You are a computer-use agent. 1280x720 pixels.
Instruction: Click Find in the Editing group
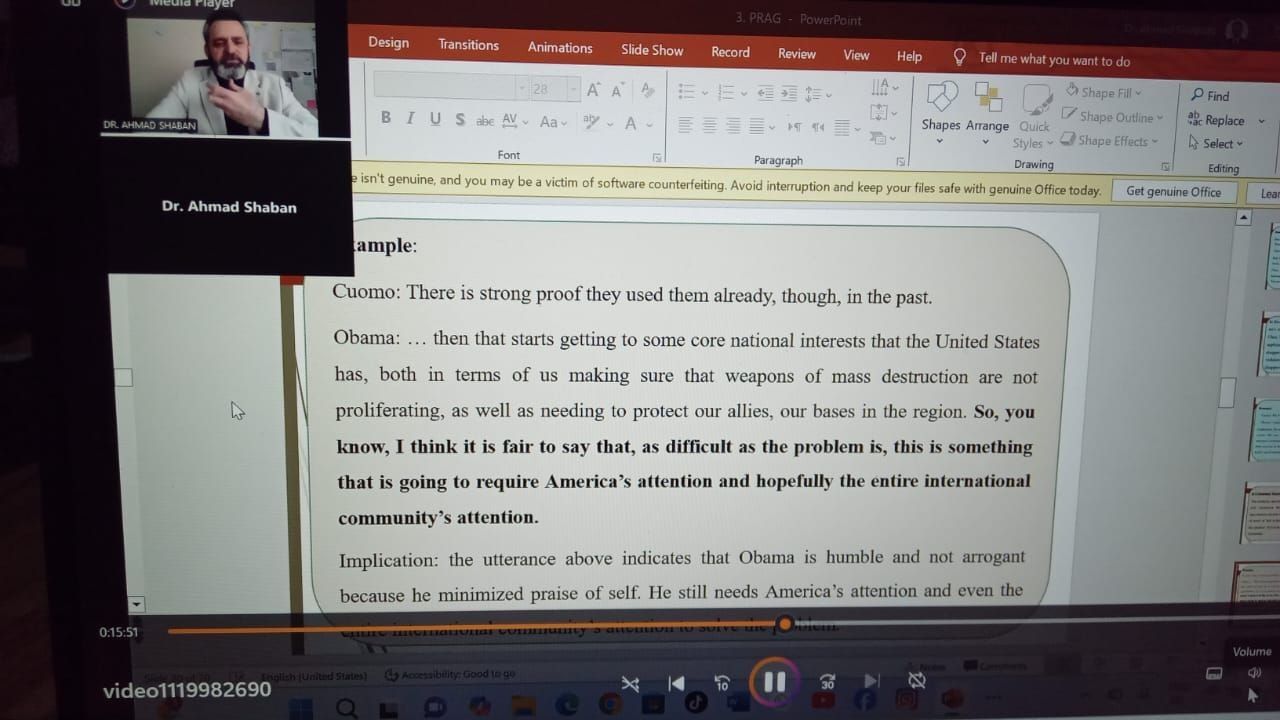point(1210,96)
